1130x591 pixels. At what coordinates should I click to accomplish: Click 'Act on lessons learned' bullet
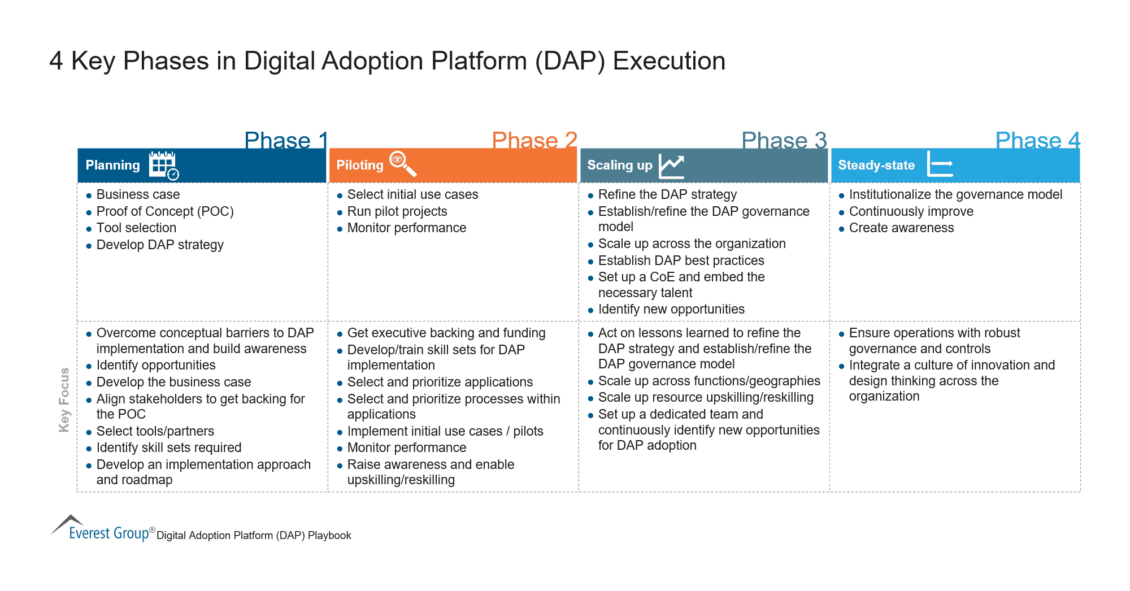(x=705, y=348)
